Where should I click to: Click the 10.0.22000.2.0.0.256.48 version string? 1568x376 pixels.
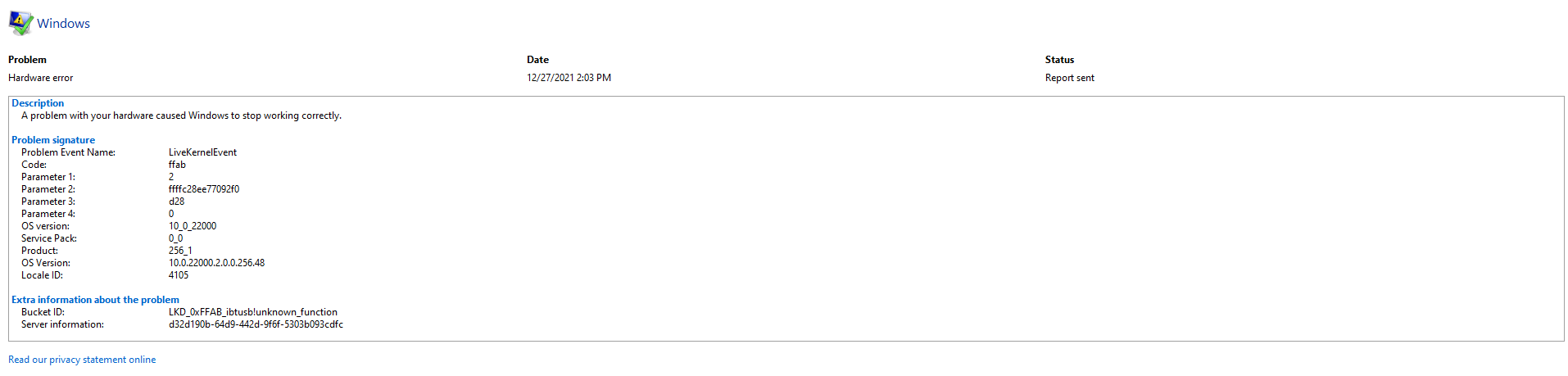[x=216, y=263]
